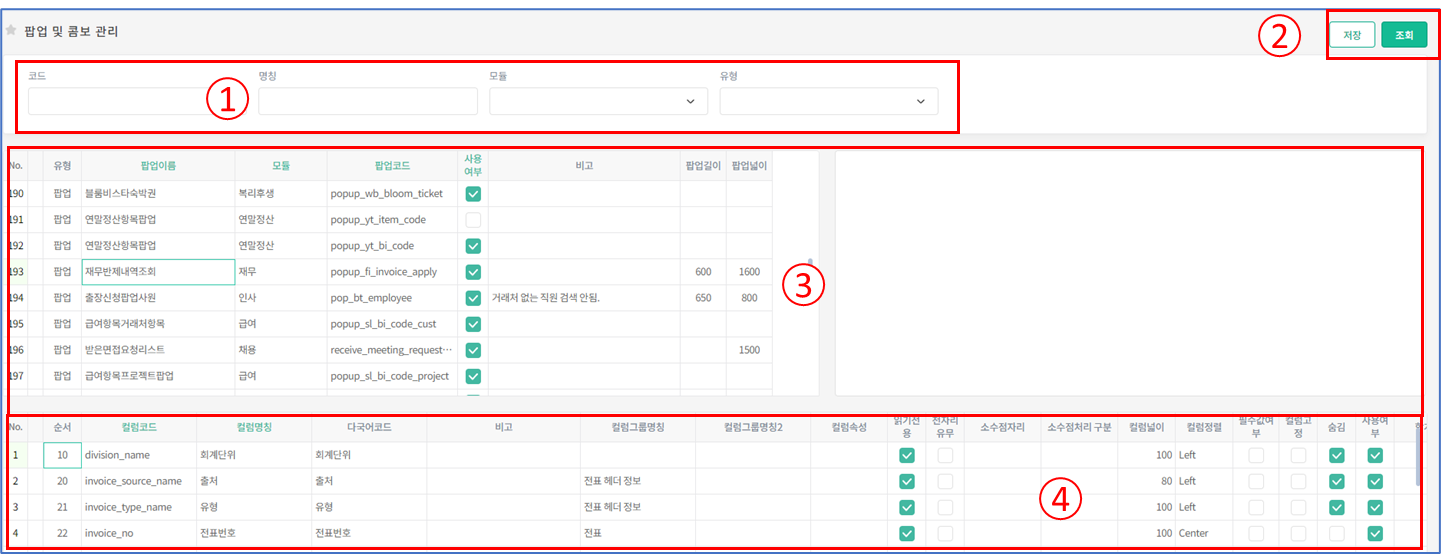Click the 비고 note for the pop_bt_employee row
Screen dimensions: 1441x554
click(584, 298)
